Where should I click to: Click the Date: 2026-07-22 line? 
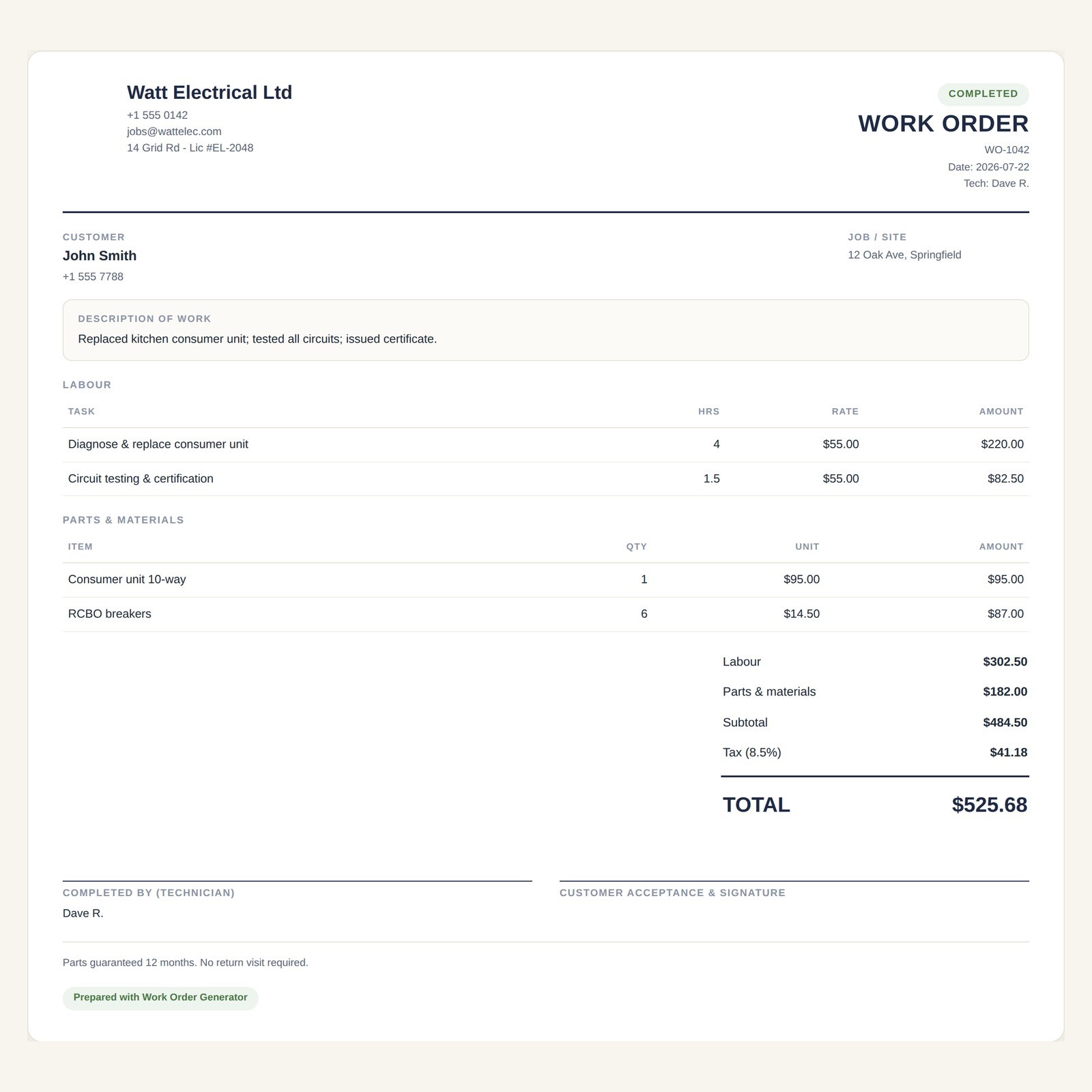pos(988,167)
